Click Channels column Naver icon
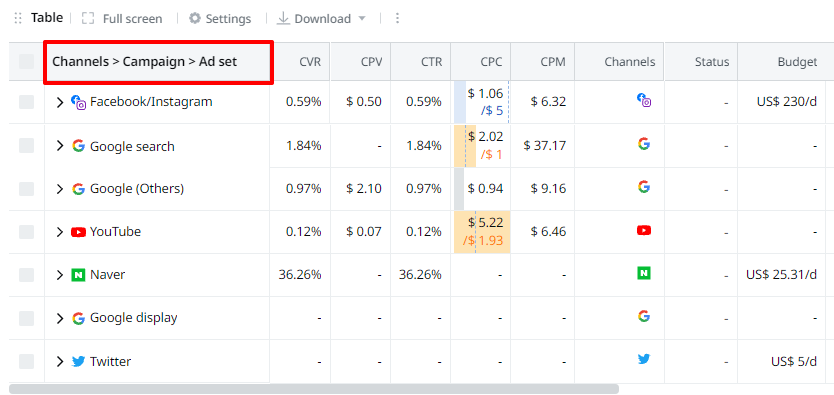The height and width of the screenshot is (395, 834). (x=644, y=273)
